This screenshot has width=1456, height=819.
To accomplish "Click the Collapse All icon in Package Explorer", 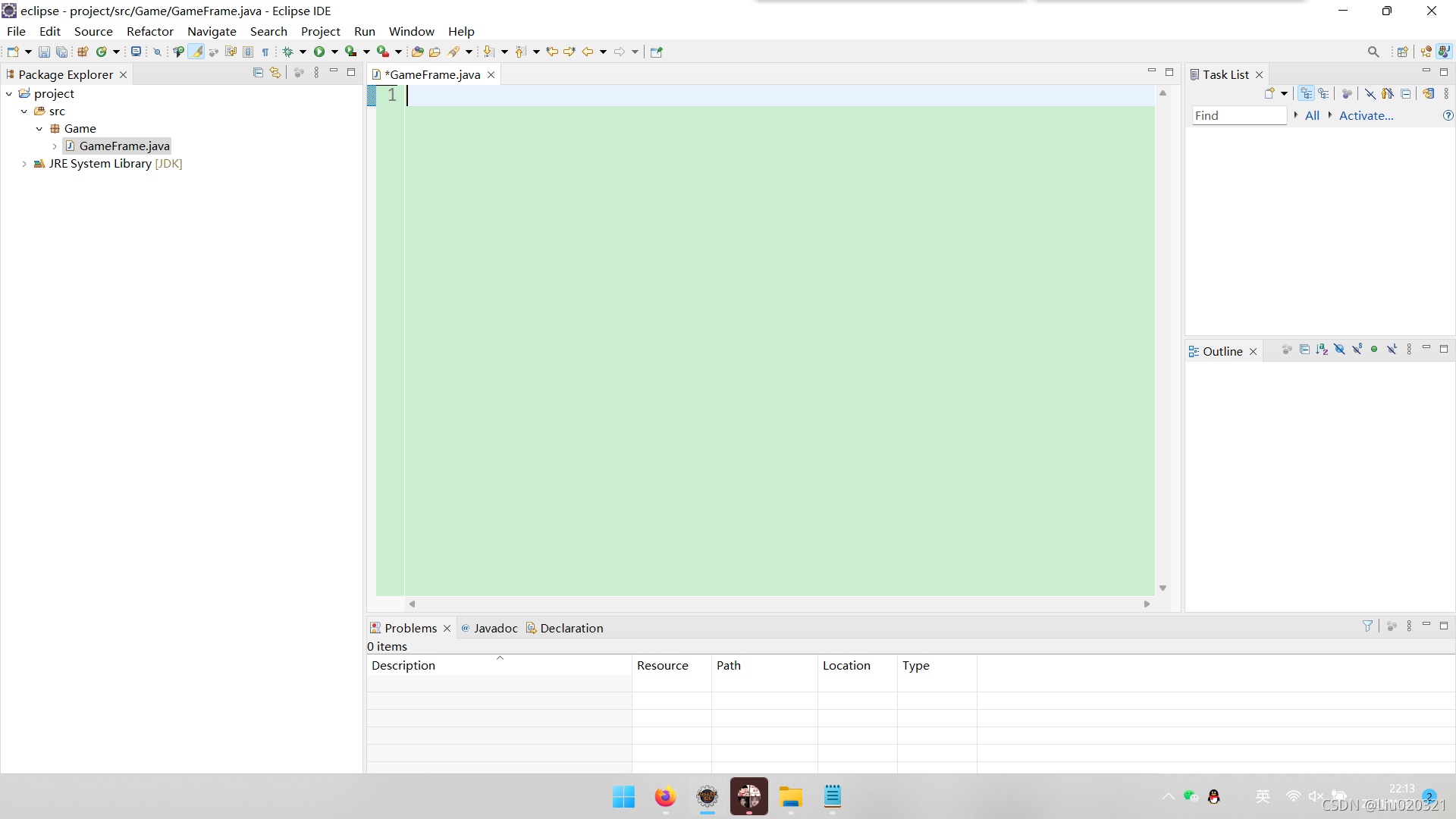I will tap(258, 72).
